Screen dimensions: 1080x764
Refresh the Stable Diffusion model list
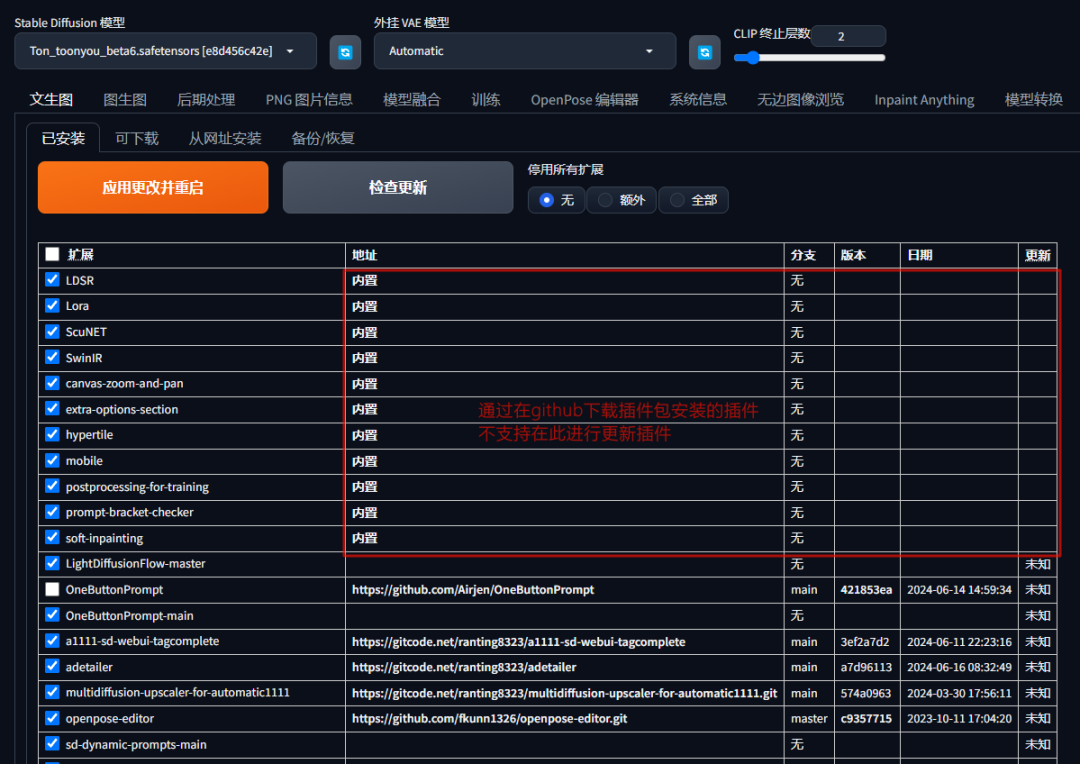click(x=345, y=52)
